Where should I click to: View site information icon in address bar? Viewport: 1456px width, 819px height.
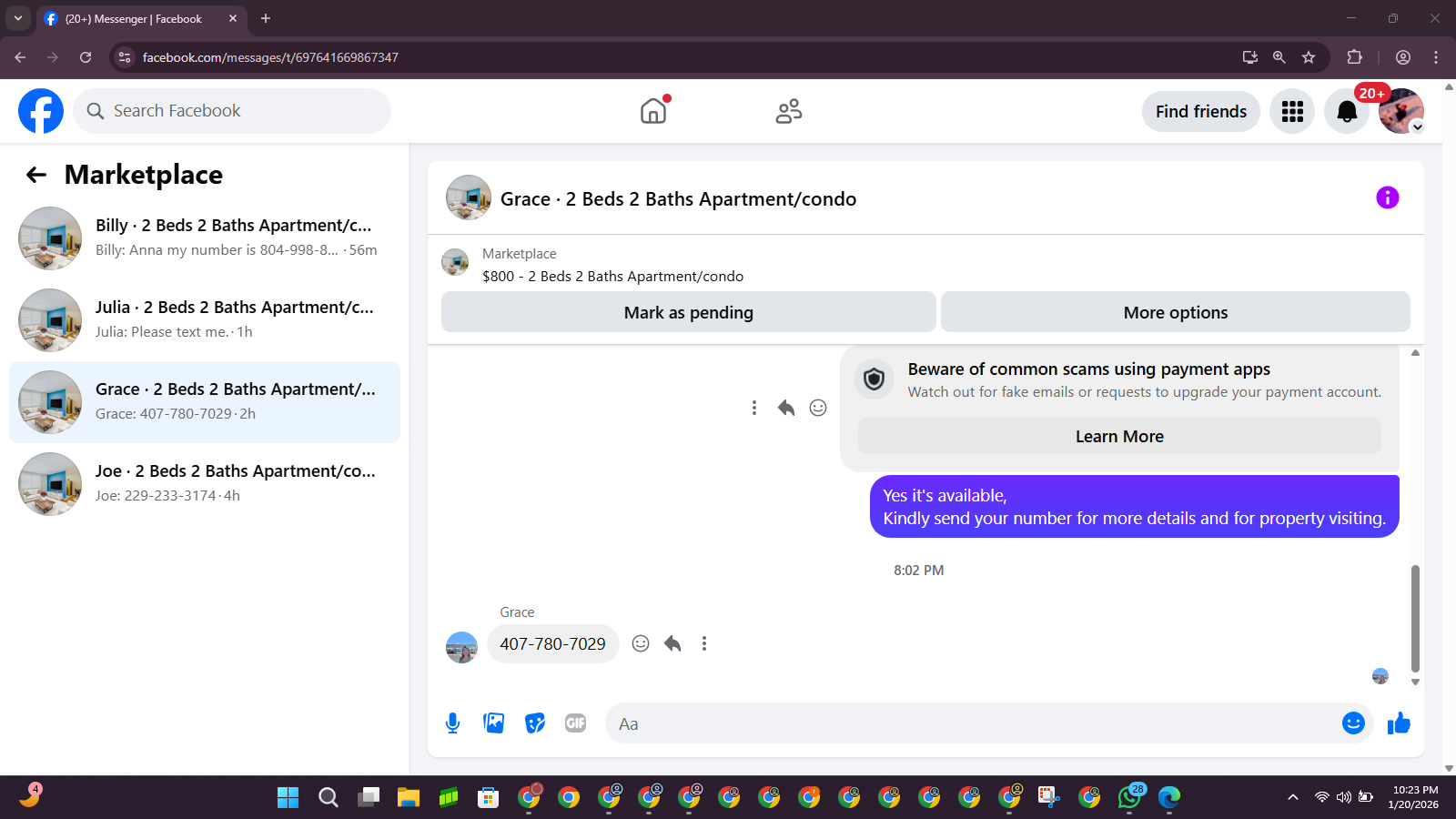pos(125,57)
